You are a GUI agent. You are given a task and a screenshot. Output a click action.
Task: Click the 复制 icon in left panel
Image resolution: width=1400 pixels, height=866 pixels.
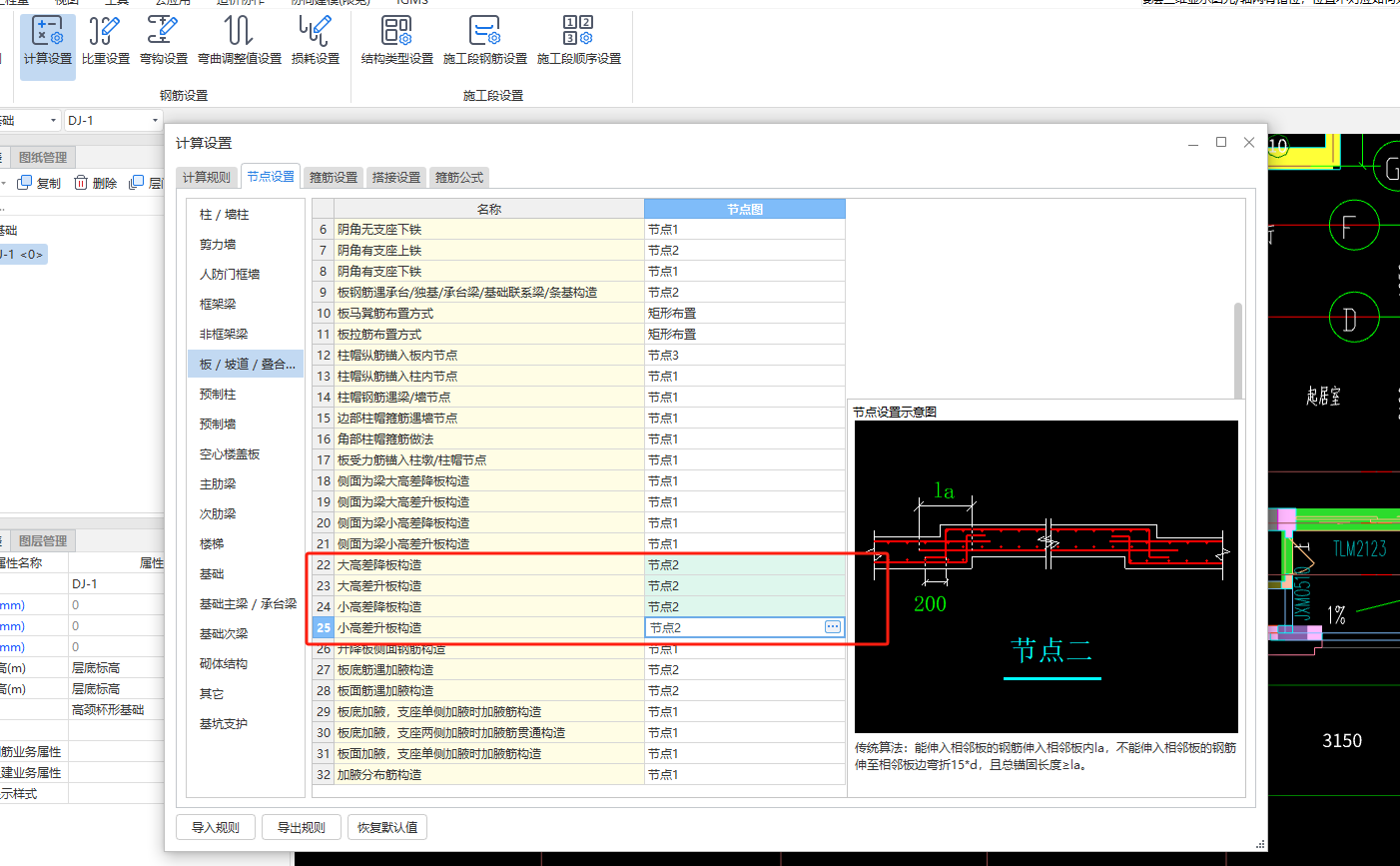25,183
